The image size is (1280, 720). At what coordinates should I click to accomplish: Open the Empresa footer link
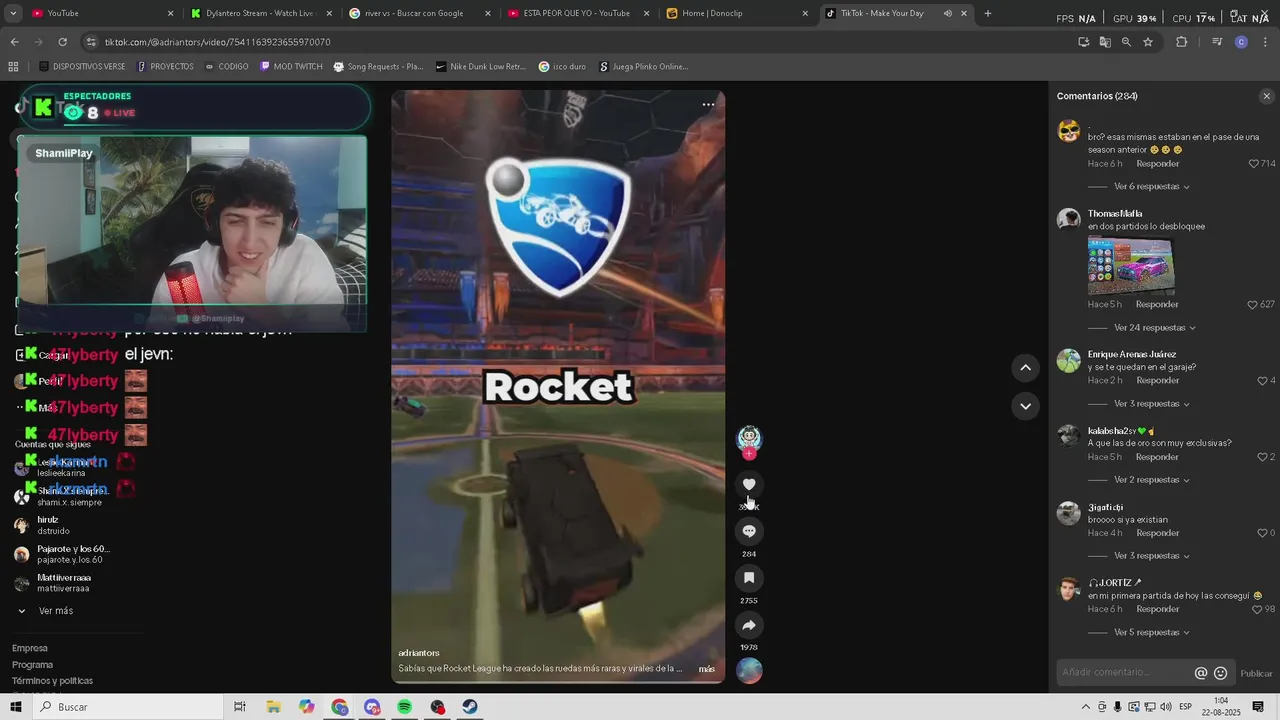(29, 649)
